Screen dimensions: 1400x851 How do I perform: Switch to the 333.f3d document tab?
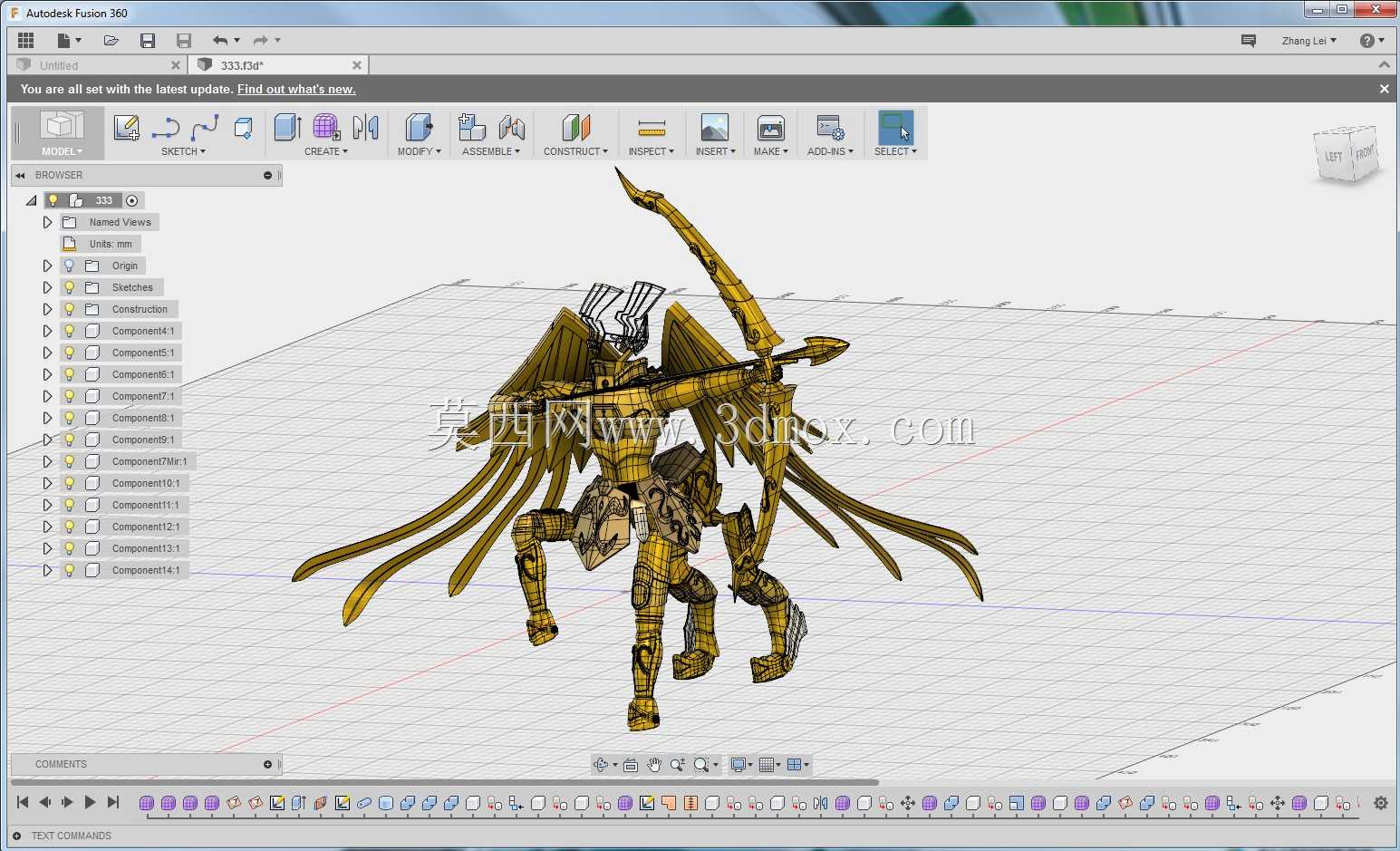(279, 65)
